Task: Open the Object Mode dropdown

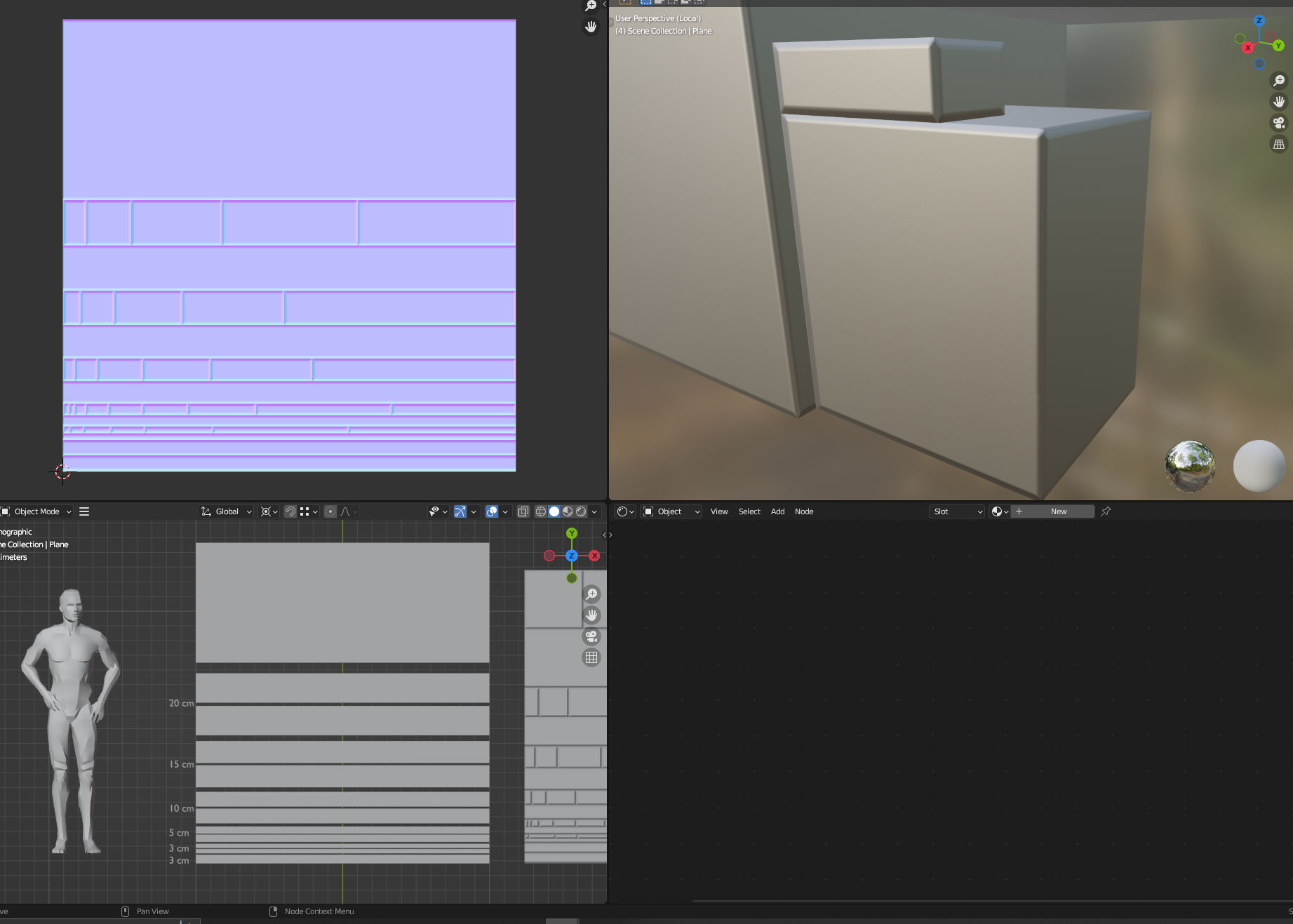Action: click(x=36, y=511)
